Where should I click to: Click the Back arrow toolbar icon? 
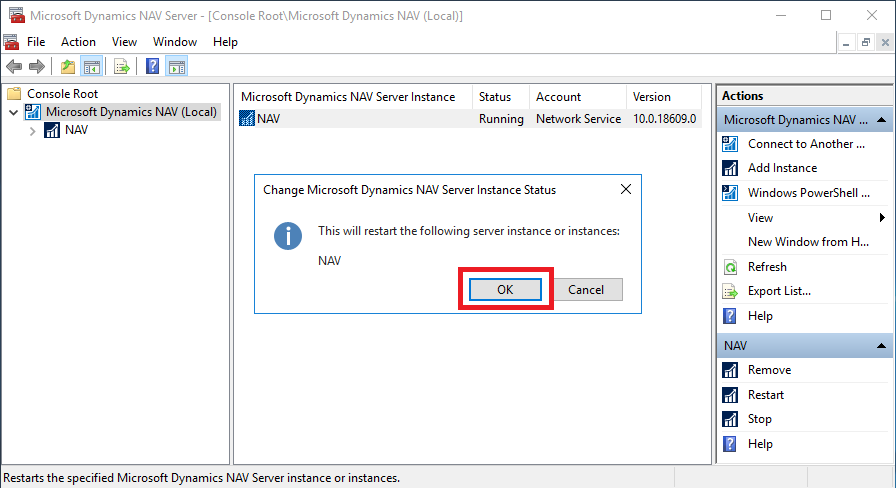point(14,67)
